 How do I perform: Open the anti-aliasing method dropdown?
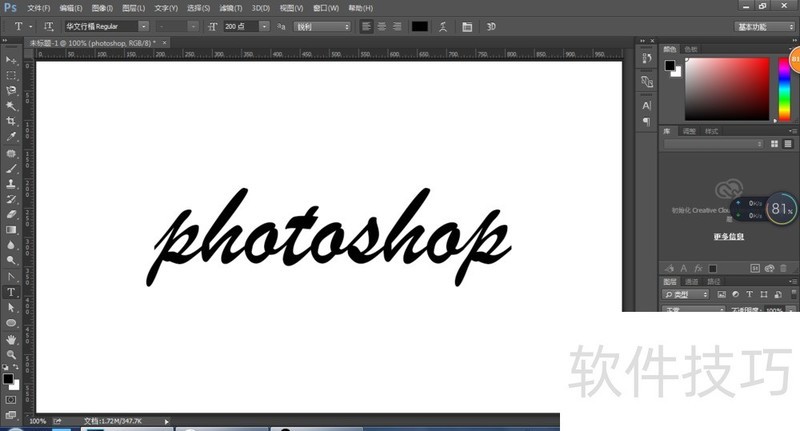[x=322, y=27]
